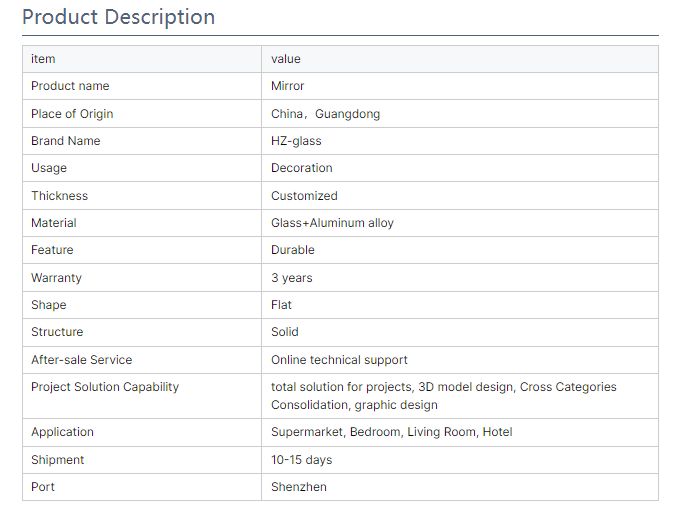The image size is (681, 516).
Task: Click the 'Usage' row label
Action: [x=49, y=168]
